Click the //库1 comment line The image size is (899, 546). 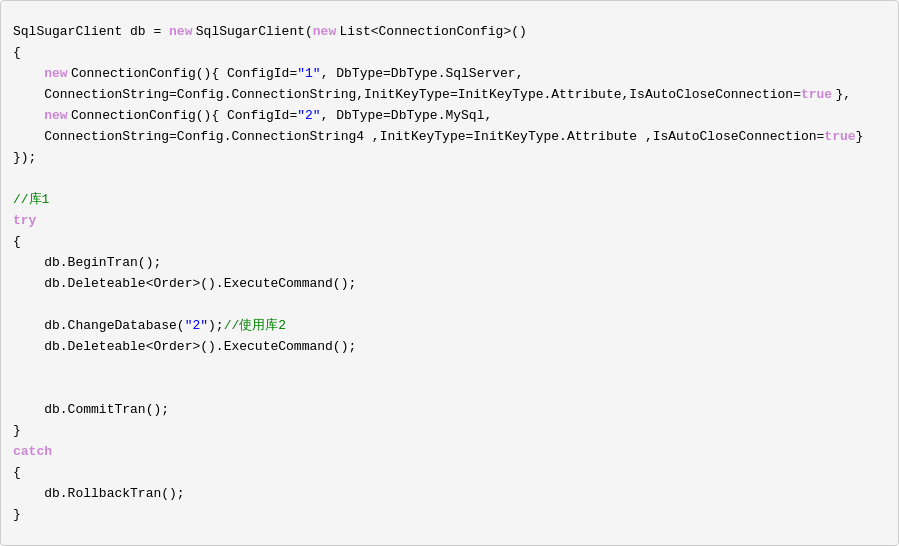tap(31, 200)
